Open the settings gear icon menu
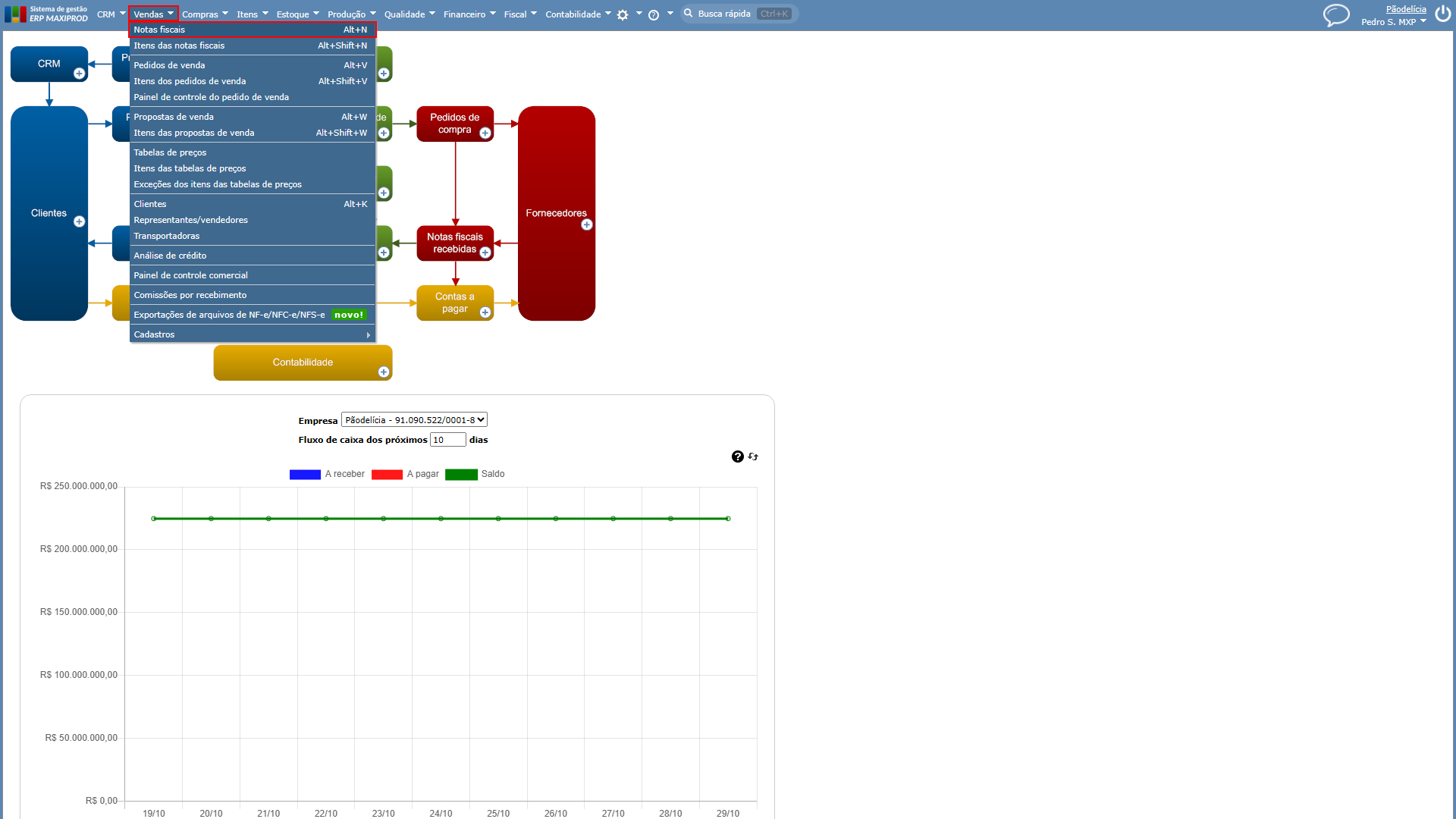 point(623,14)
